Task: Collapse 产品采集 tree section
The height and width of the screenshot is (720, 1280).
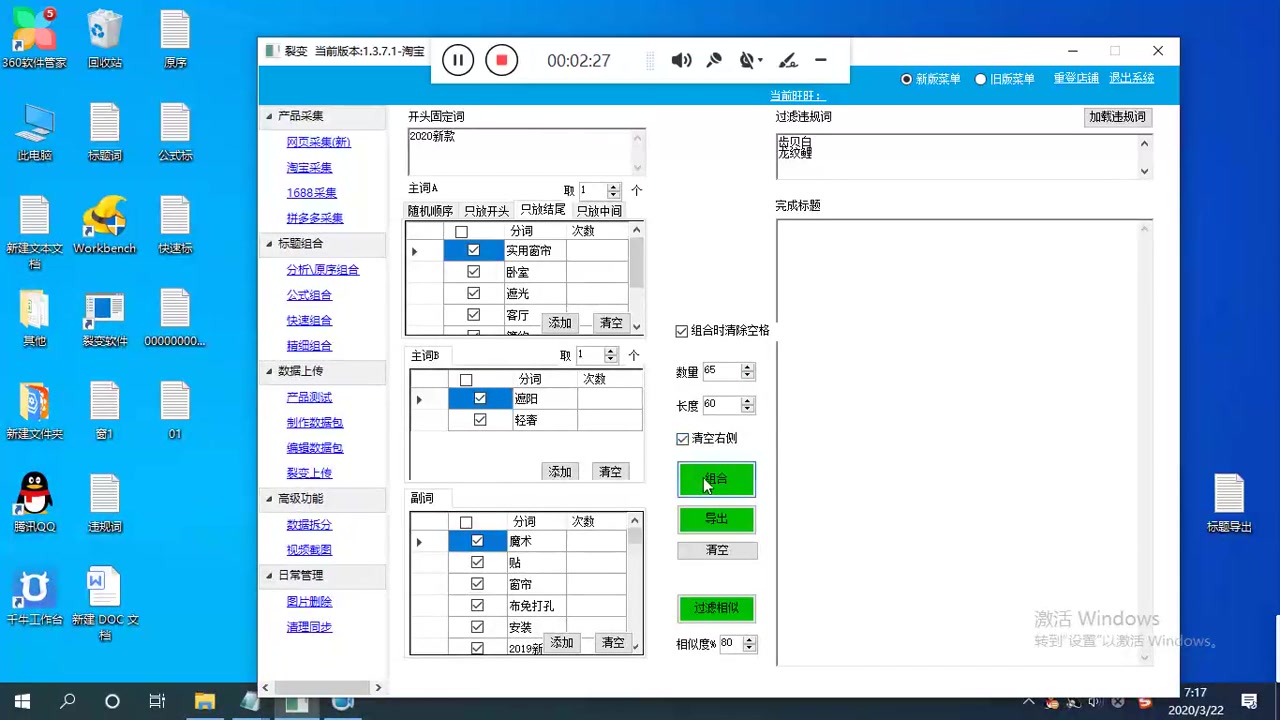Action: pos(269,116)
